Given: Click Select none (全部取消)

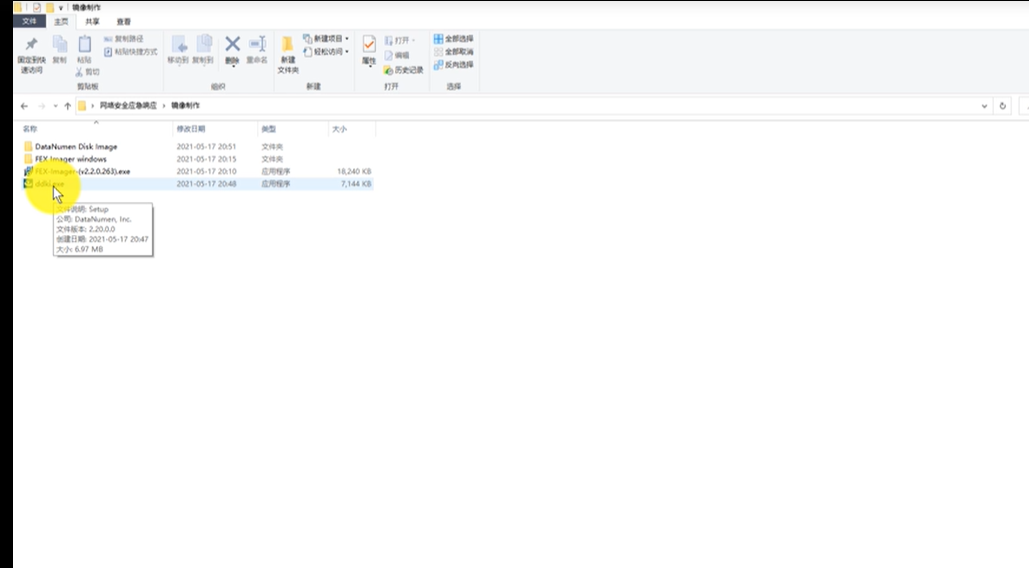Looking at the screenshot, I should (x=453, y=52).
